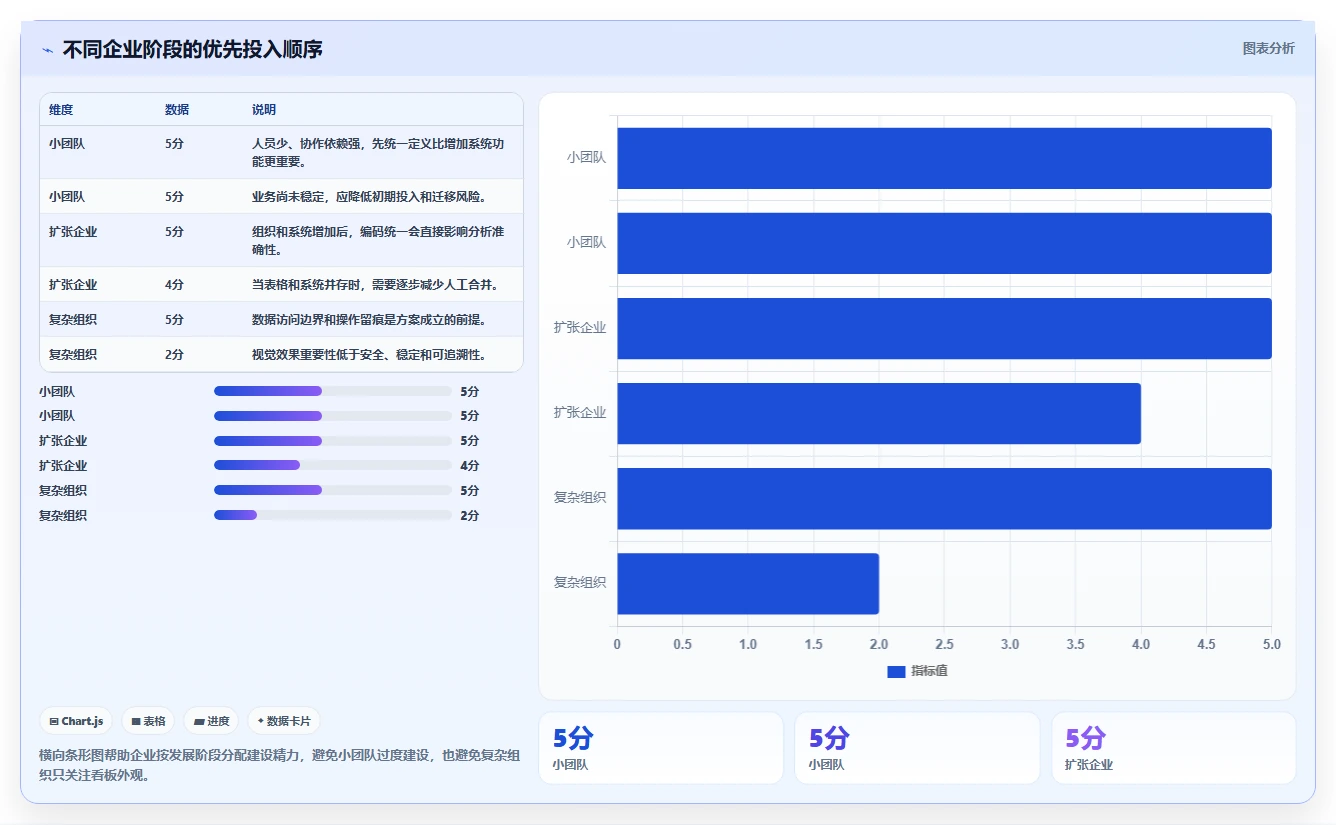Click the page title 不同企业阶段的优先投入顺序

coord(192,49)
